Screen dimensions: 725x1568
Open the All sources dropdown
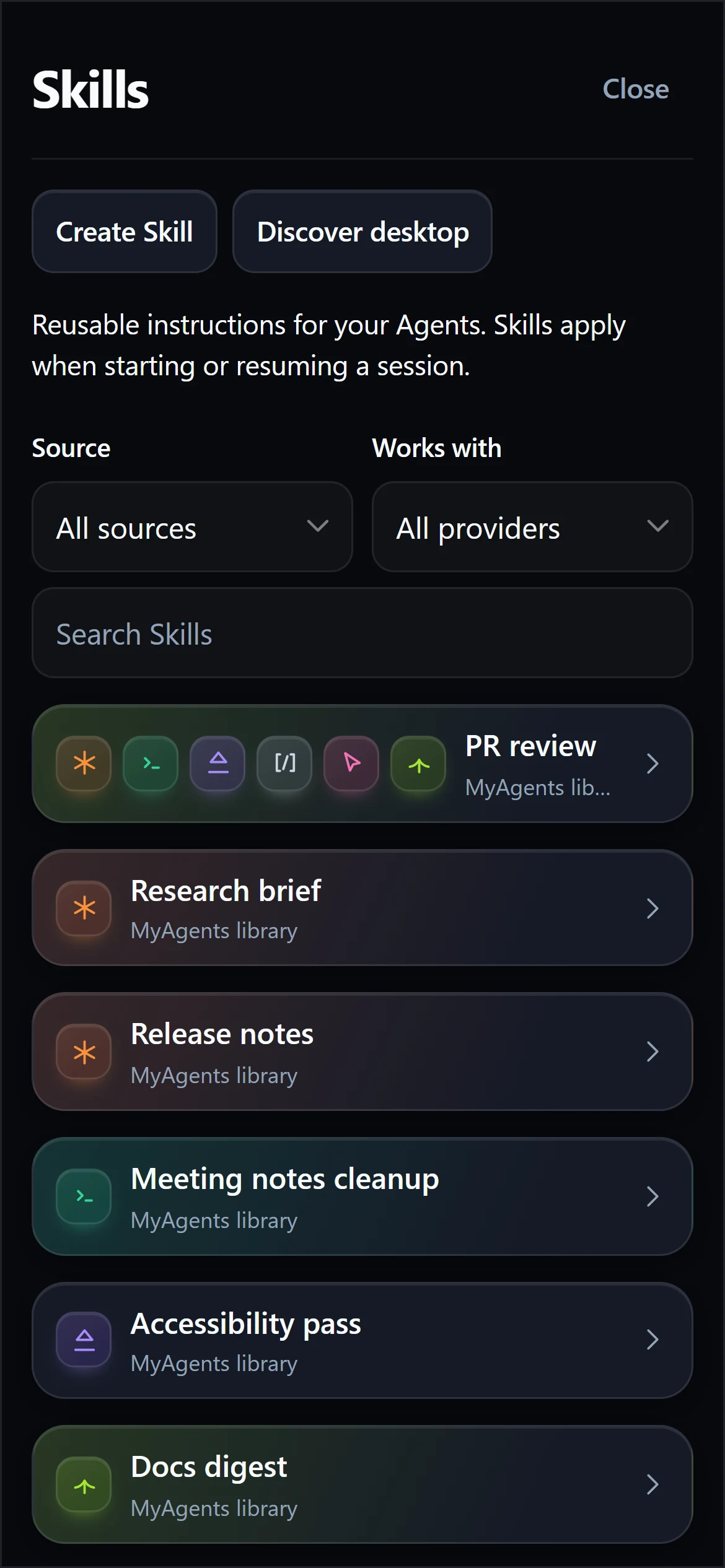192,527
